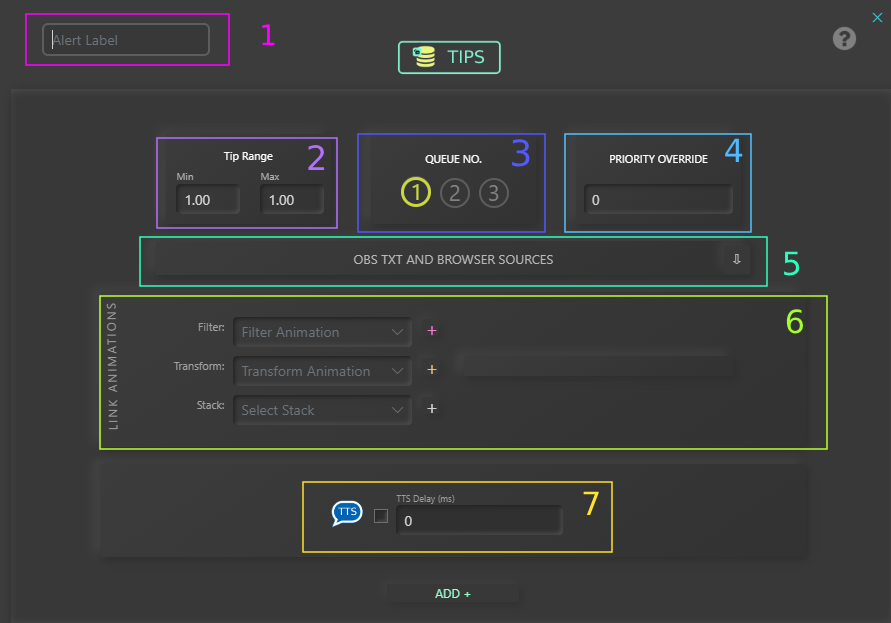Click the Tip Range Min field

(207, 200)
